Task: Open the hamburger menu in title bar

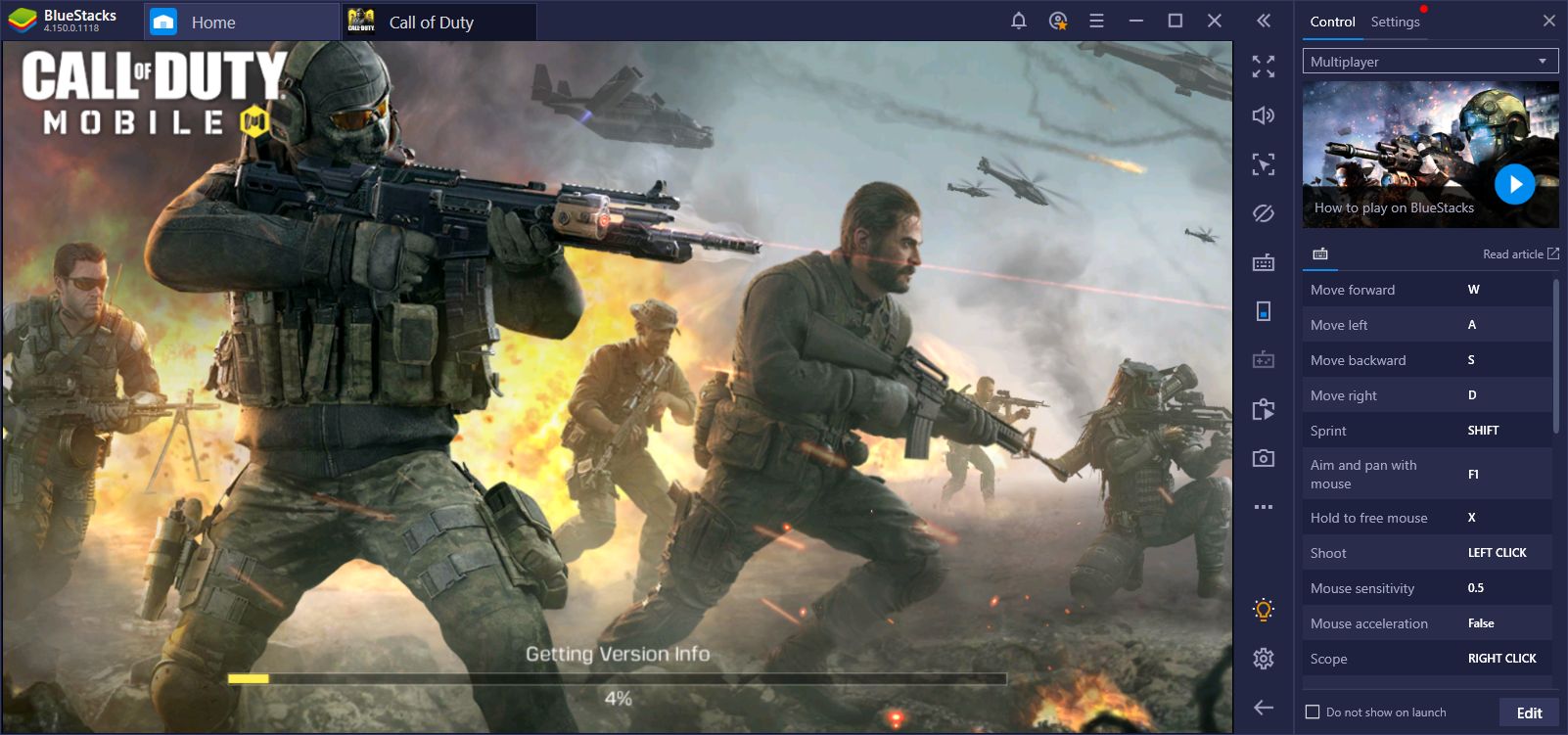Action: pos(1096,21)
